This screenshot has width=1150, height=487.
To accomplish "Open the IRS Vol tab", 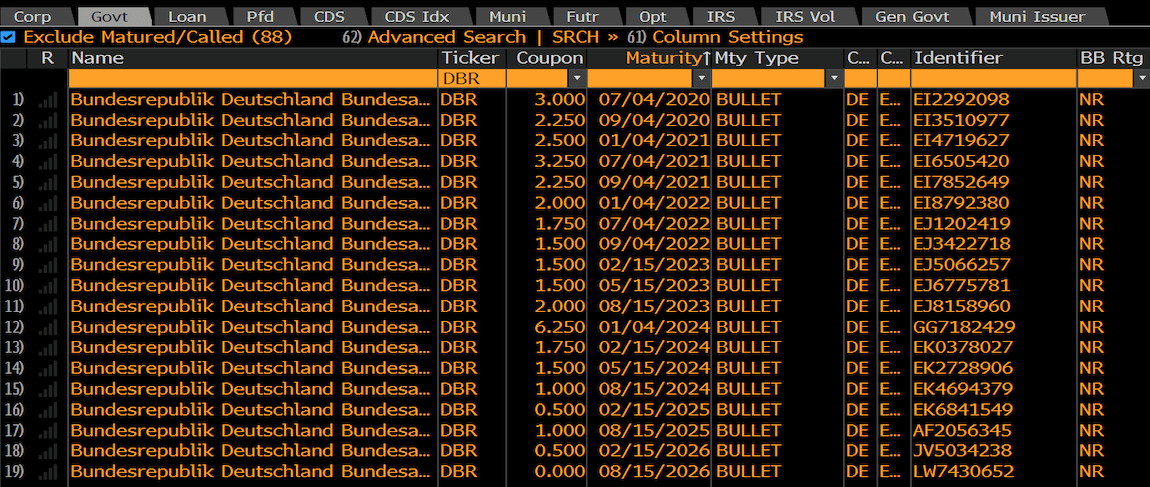I will [805, 17].
